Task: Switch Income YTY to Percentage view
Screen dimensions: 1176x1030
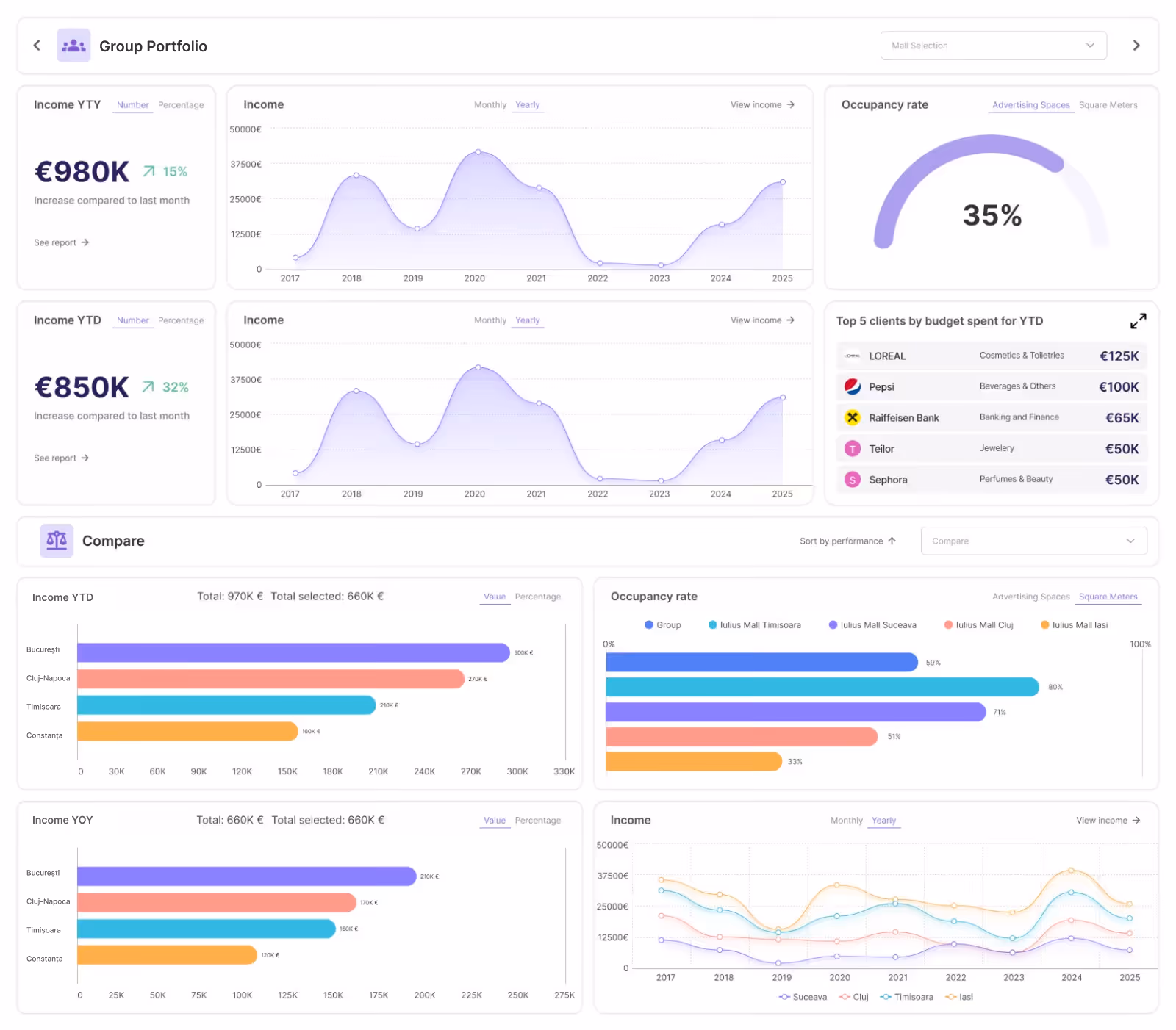Action: (x=181, y=104)
